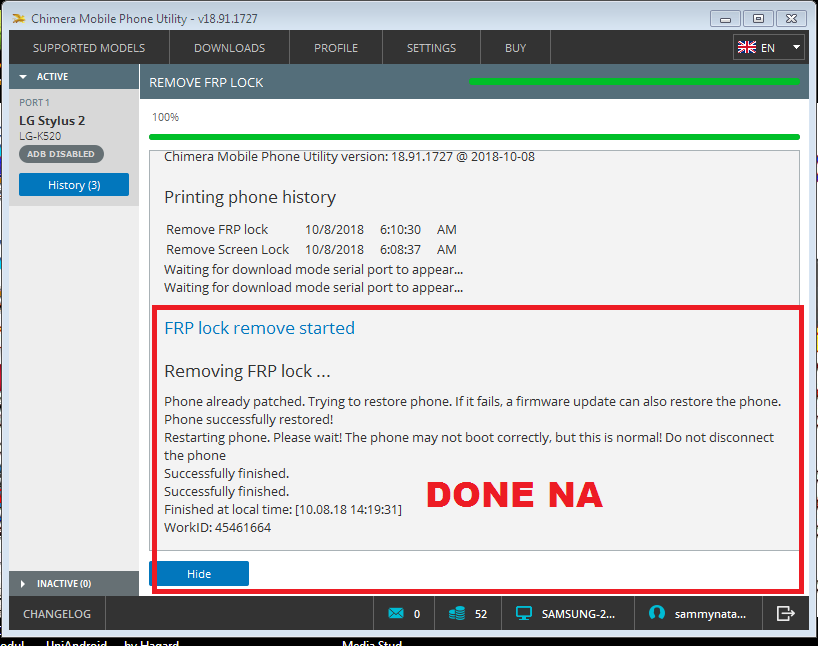Image resolution: width=818 pixels, height=646 pixels.
Task: Click the header progress bar beside Remove FRP Lock
Action: (x=634, y=81)
